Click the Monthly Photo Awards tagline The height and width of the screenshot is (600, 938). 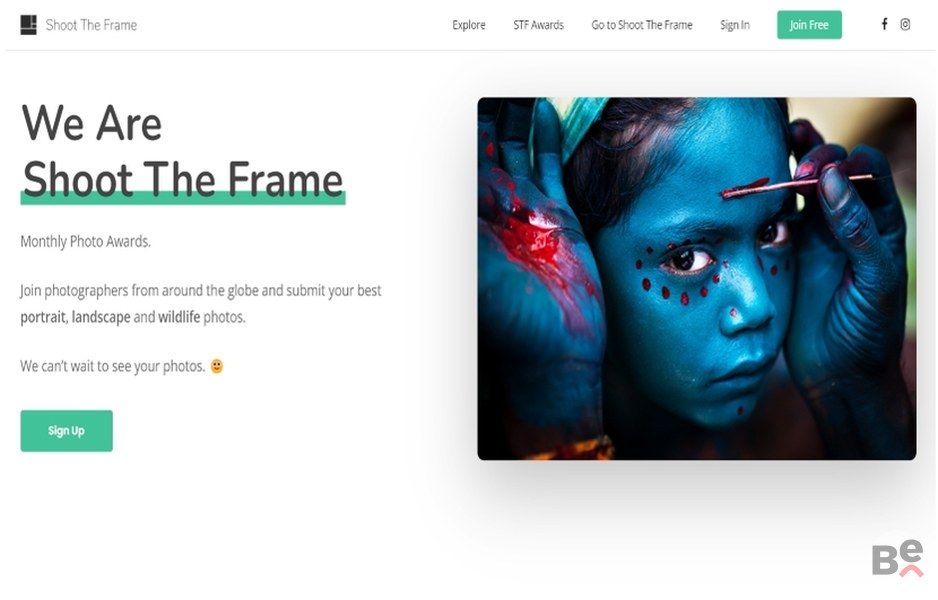click(86, 242)
